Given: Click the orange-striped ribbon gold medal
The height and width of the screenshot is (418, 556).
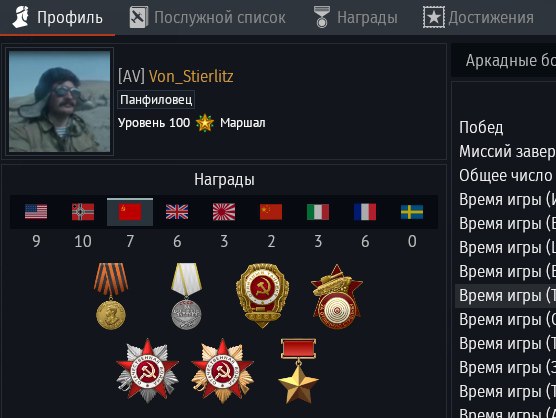Looking at the screenshot, I should pos(111,296).
